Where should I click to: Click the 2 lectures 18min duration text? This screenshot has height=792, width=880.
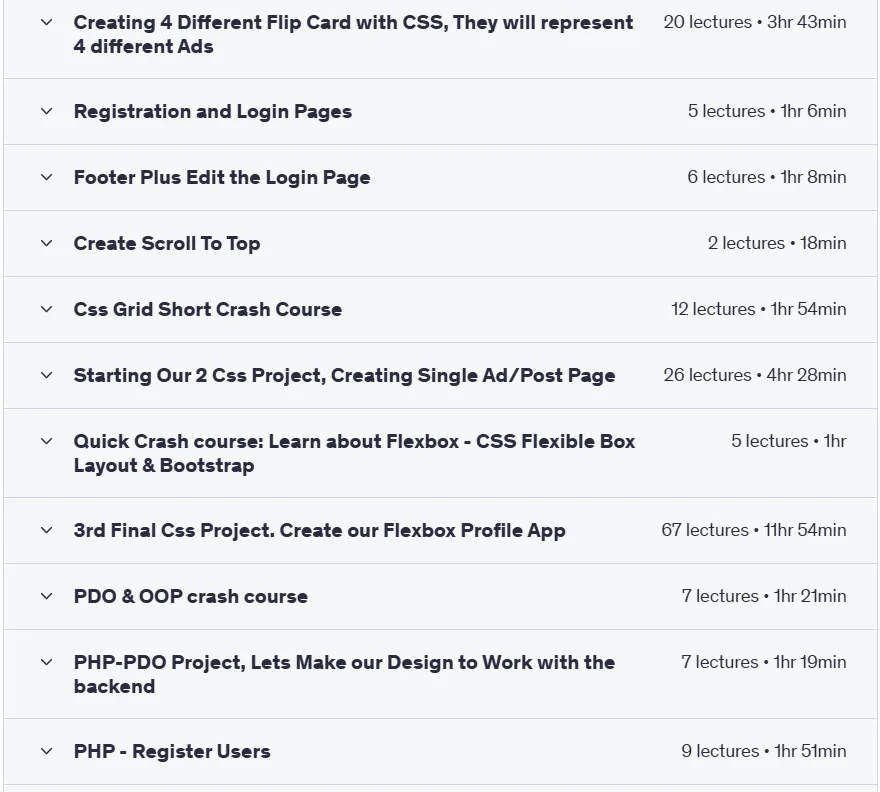tap(777, 243)
